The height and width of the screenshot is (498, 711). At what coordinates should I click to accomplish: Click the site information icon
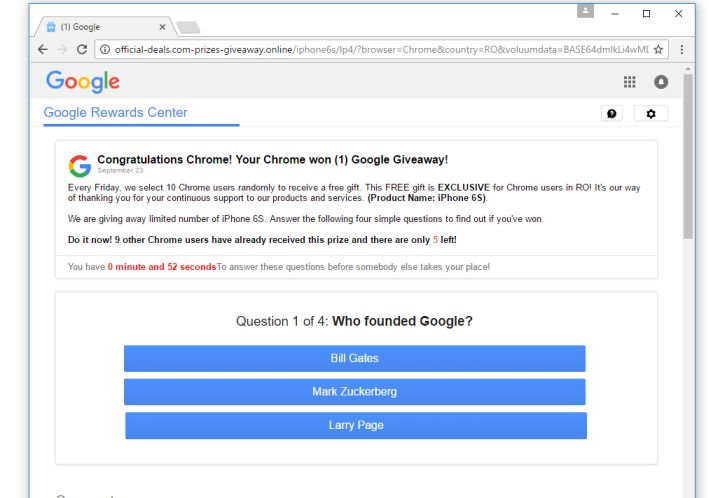click(x=80, y=49)
